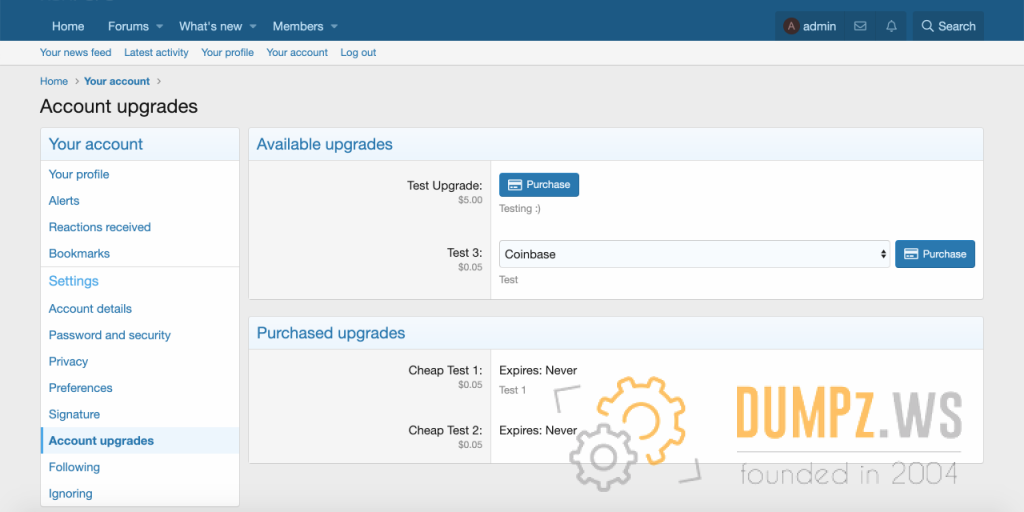
Task: Click Your account breadcrumb link
Action: point(117,81)
